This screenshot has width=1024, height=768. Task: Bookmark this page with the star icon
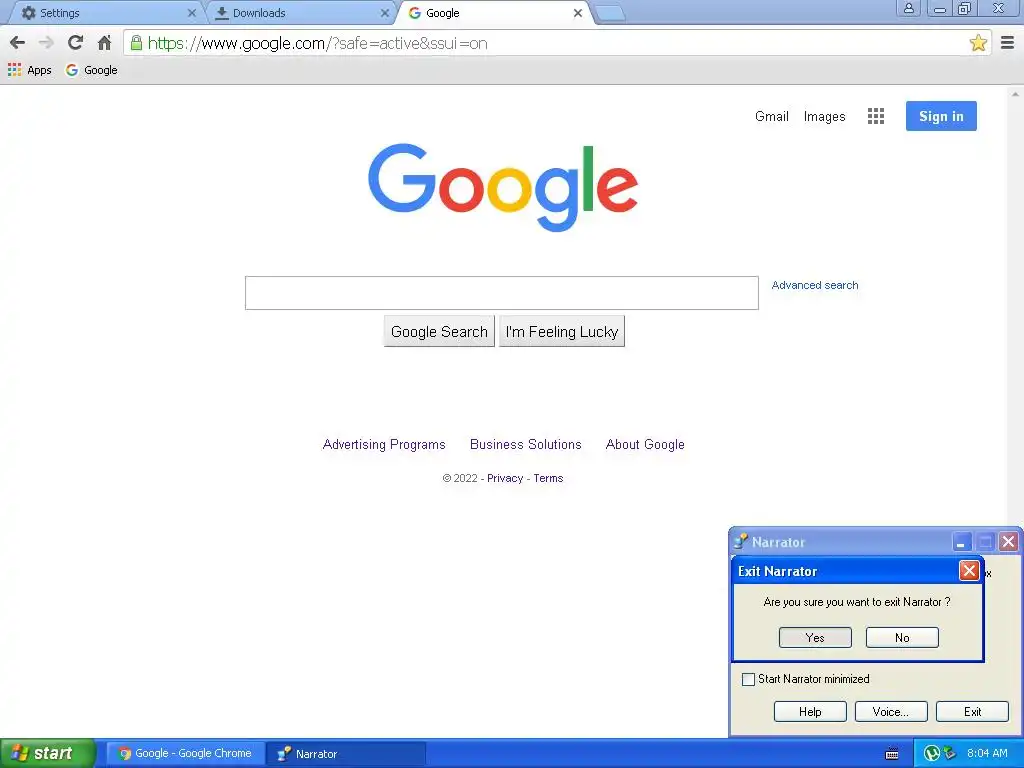pos(978,43)
